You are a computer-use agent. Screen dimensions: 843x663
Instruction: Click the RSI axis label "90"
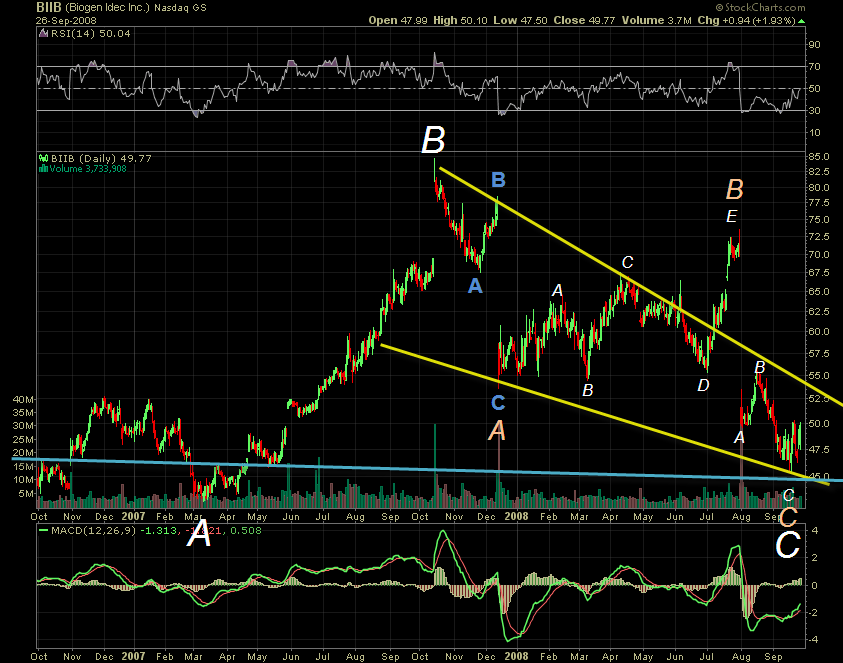pos(815,45)
